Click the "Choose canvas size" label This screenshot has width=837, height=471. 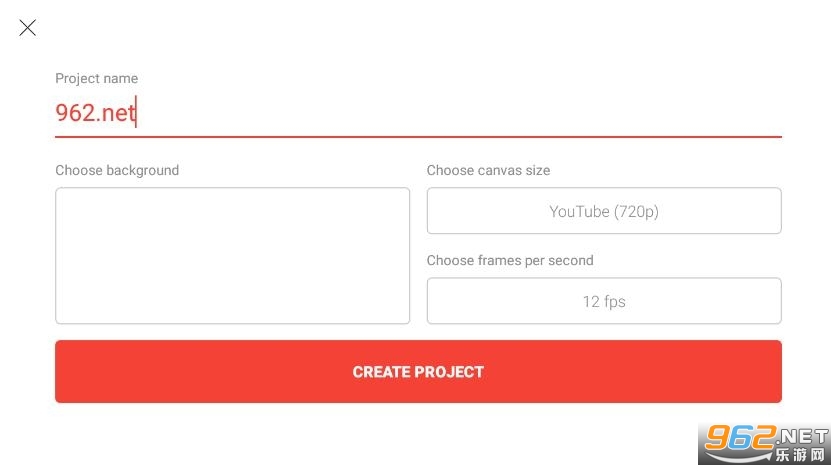(x=488, y=170)
